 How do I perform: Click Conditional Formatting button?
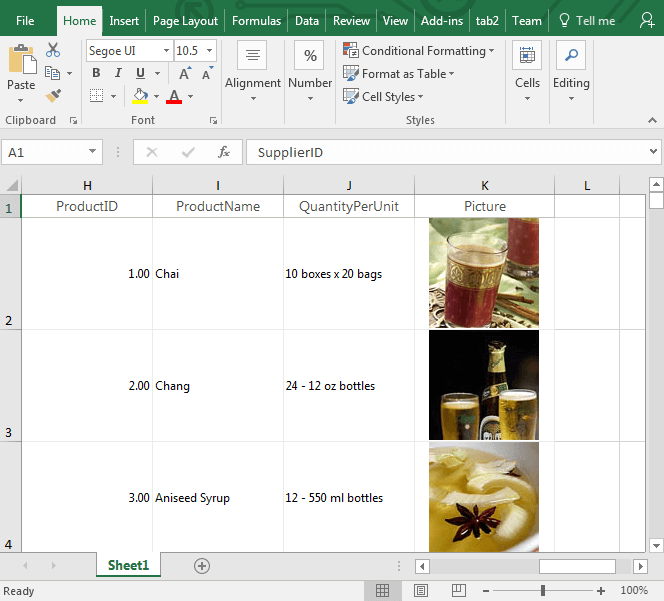click(418, 50)
